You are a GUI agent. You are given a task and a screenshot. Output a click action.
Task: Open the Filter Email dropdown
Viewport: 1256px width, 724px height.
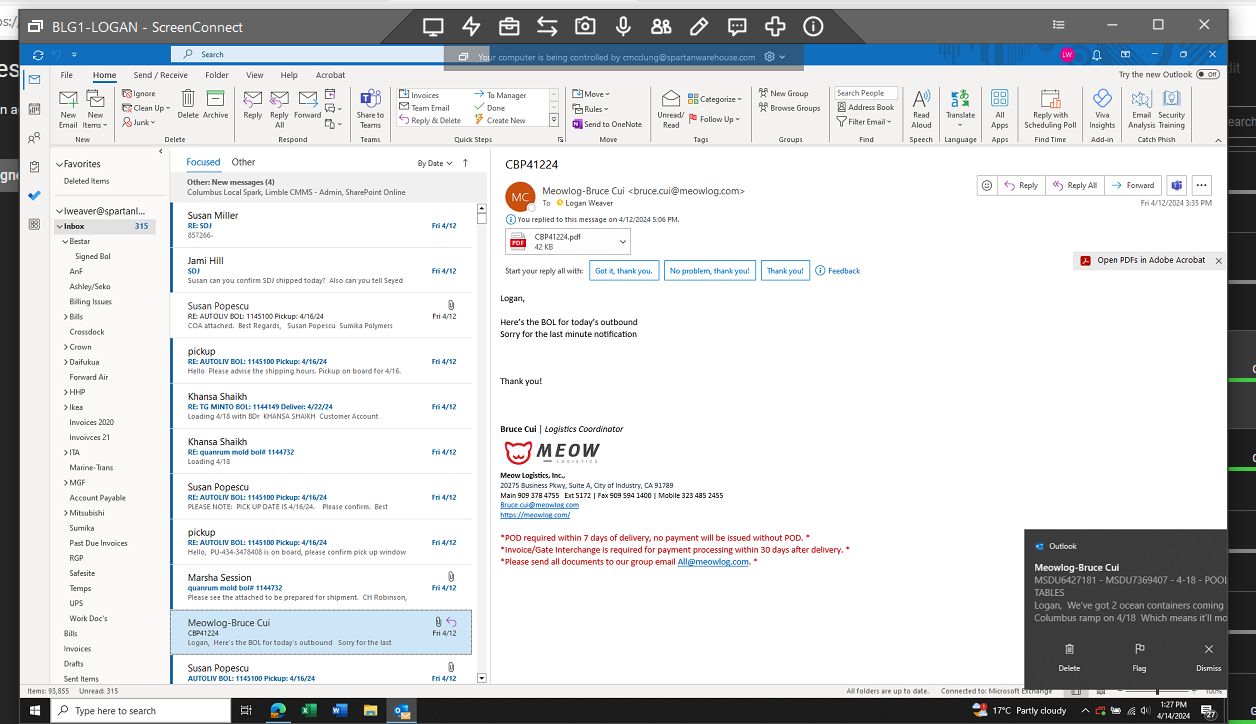pyautogui.click(x=864, y=122)
